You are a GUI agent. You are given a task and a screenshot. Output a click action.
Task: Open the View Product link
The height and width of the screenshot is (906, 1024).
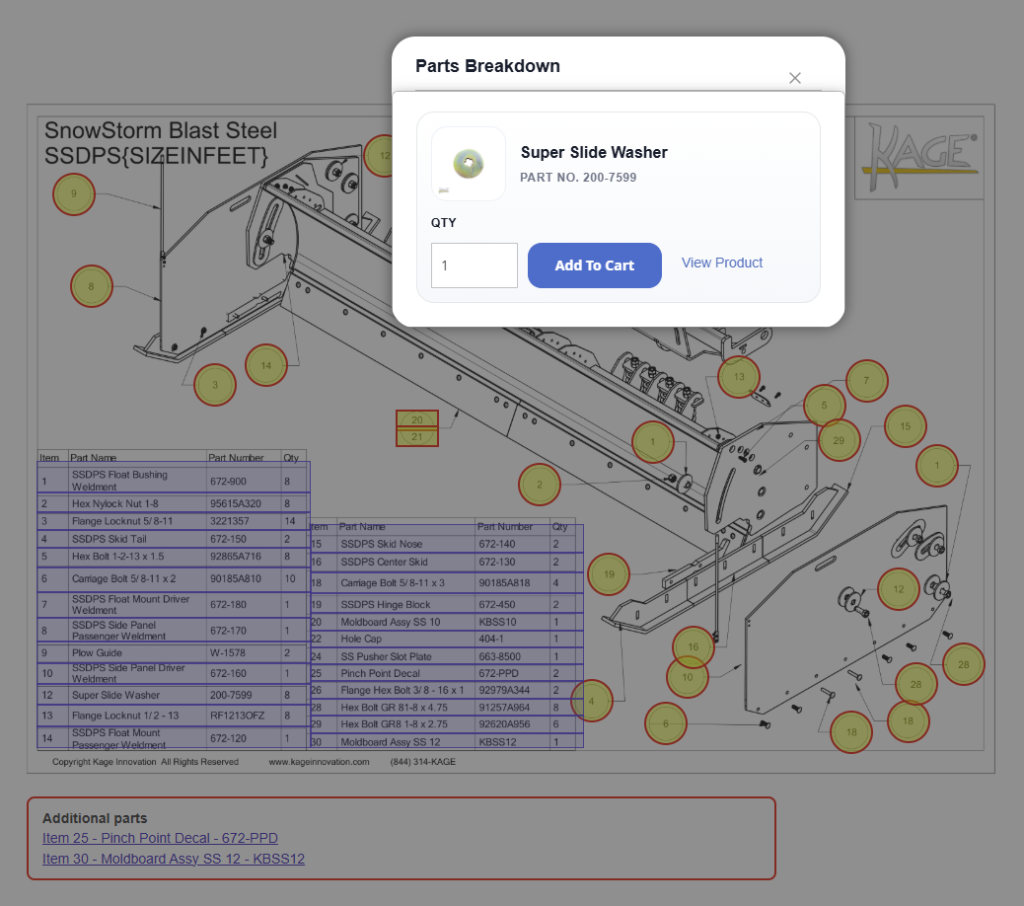[x=722, y=263]
